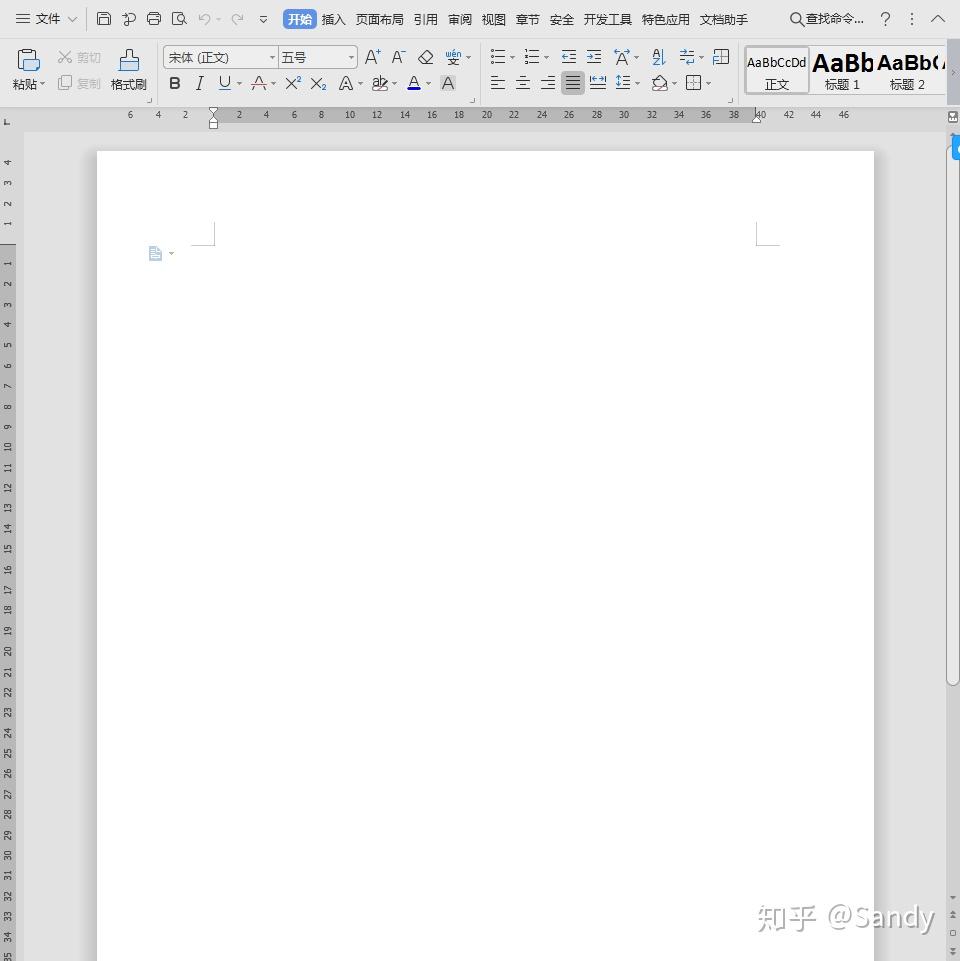The height and width of the screenshot is (961, 960).
Task: Enable center paragraph alignment
Action: click(x=523, y=83)
